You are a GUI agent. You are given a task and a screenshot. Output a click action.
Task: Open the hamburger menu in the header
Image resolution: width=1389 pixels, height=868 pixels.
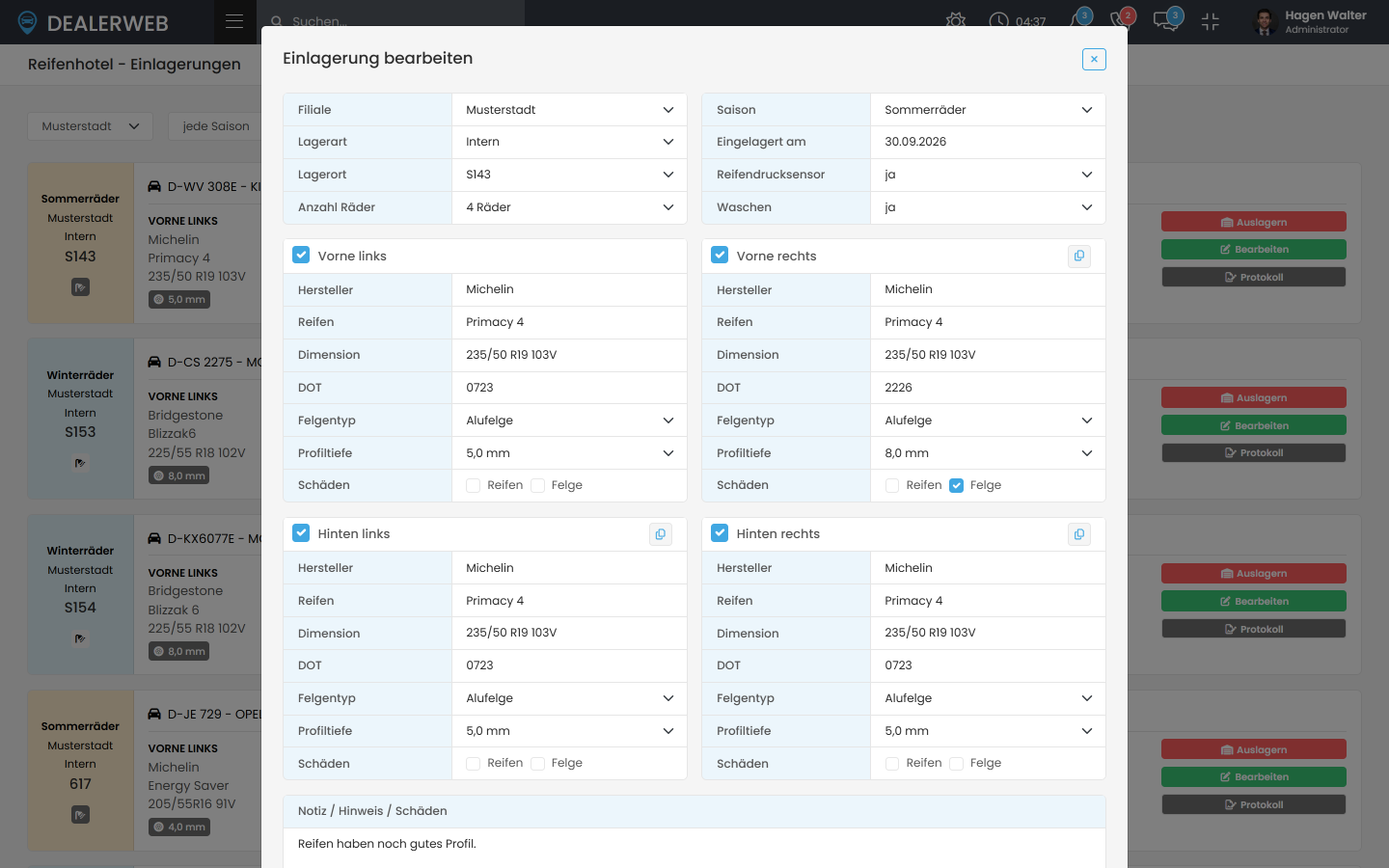pyautogui.click(x=234, y=21)
